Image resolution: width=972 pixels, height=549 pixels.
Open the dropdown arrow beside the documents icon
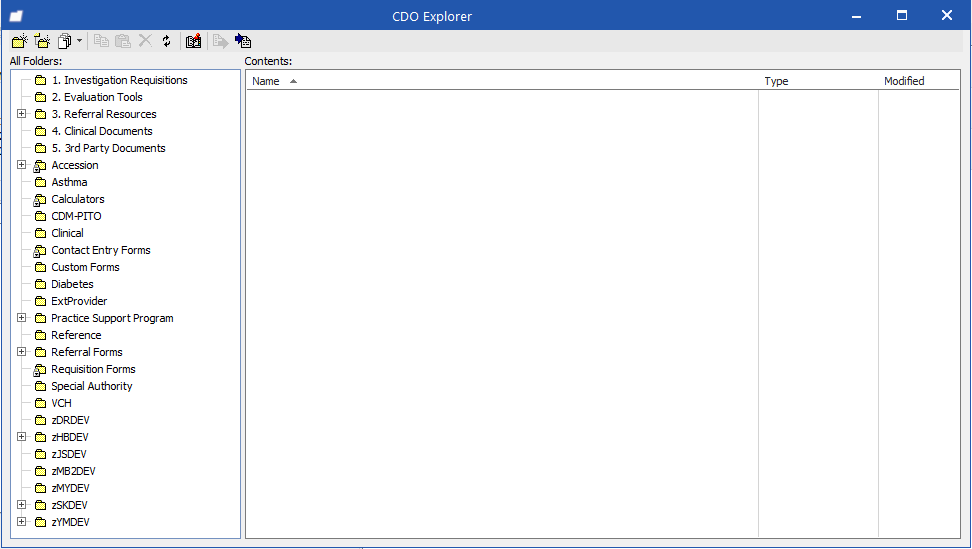(x=79, y=41)
